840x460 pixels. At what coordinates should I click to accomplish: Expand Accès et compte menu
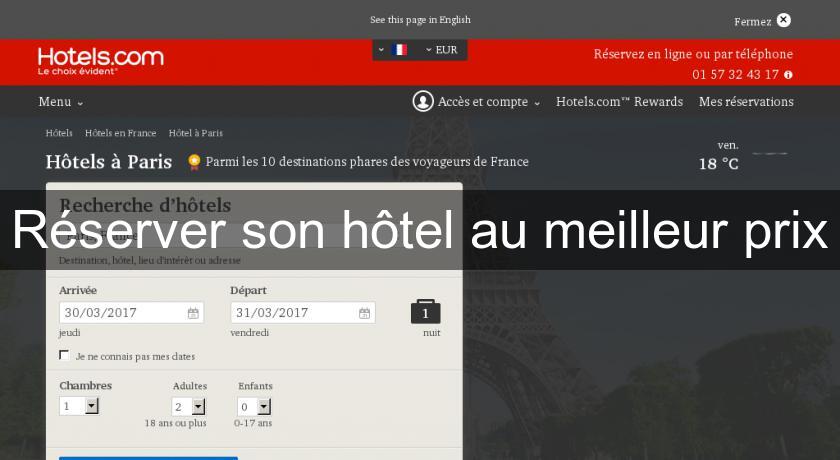pyautogui.click(x=489, y=102)
